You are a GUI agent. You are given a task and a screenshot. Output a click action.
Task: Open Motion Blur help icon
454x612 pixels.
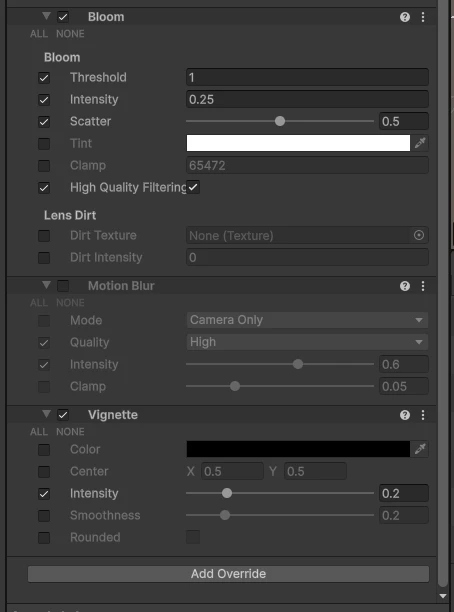pos(405,286)
